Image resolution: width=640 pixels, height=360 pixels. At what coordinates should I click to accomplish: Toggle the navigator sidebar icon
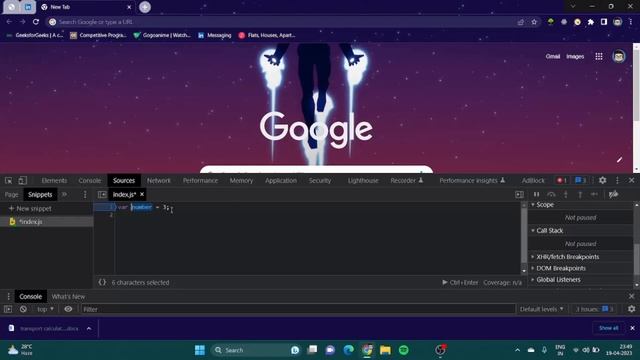click(x=102, y=195)
